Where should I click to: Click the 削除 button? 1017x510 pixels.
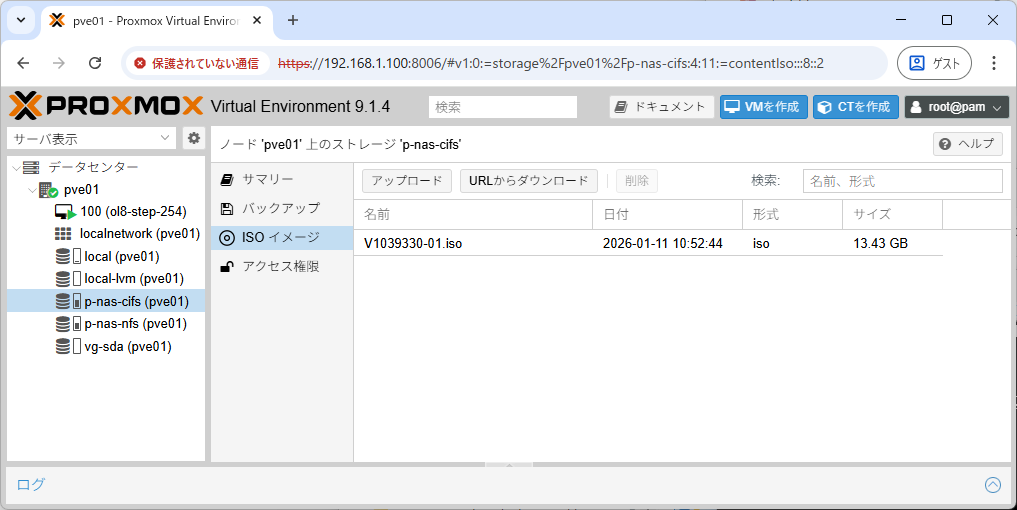click(x=637, y=181)
